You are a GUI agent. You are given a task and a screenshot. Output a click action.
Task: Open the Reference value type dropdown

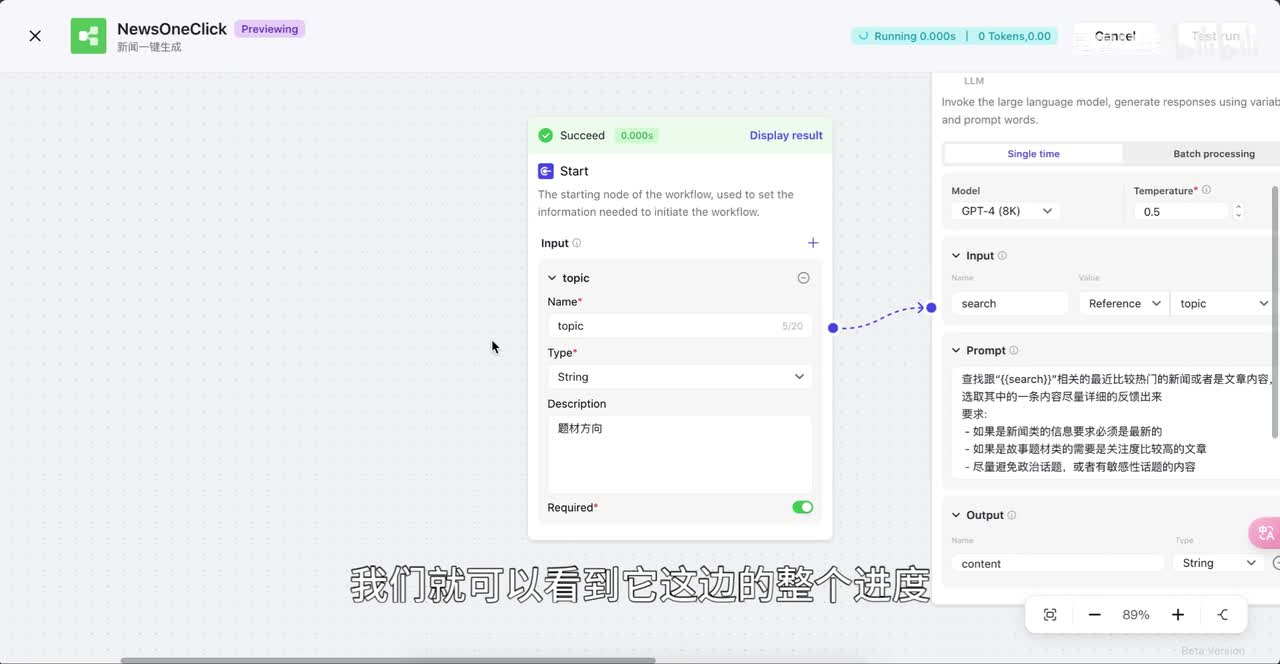click(1123, 304)
